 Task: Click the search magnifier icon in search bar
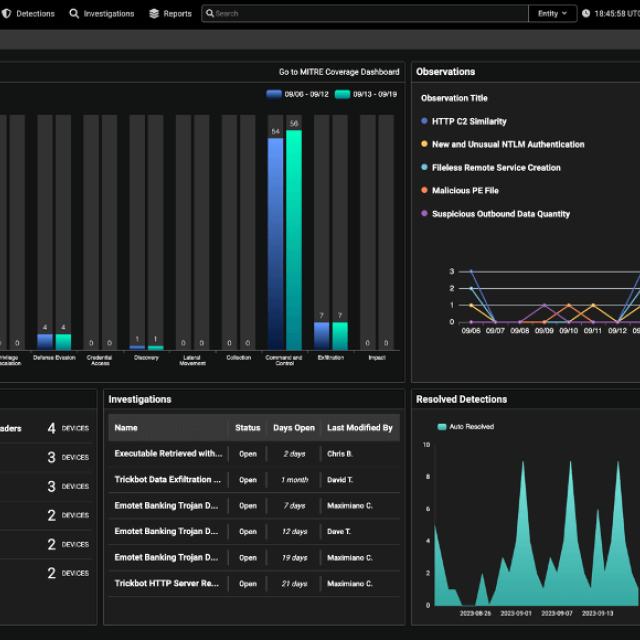[x=210, y=13]
